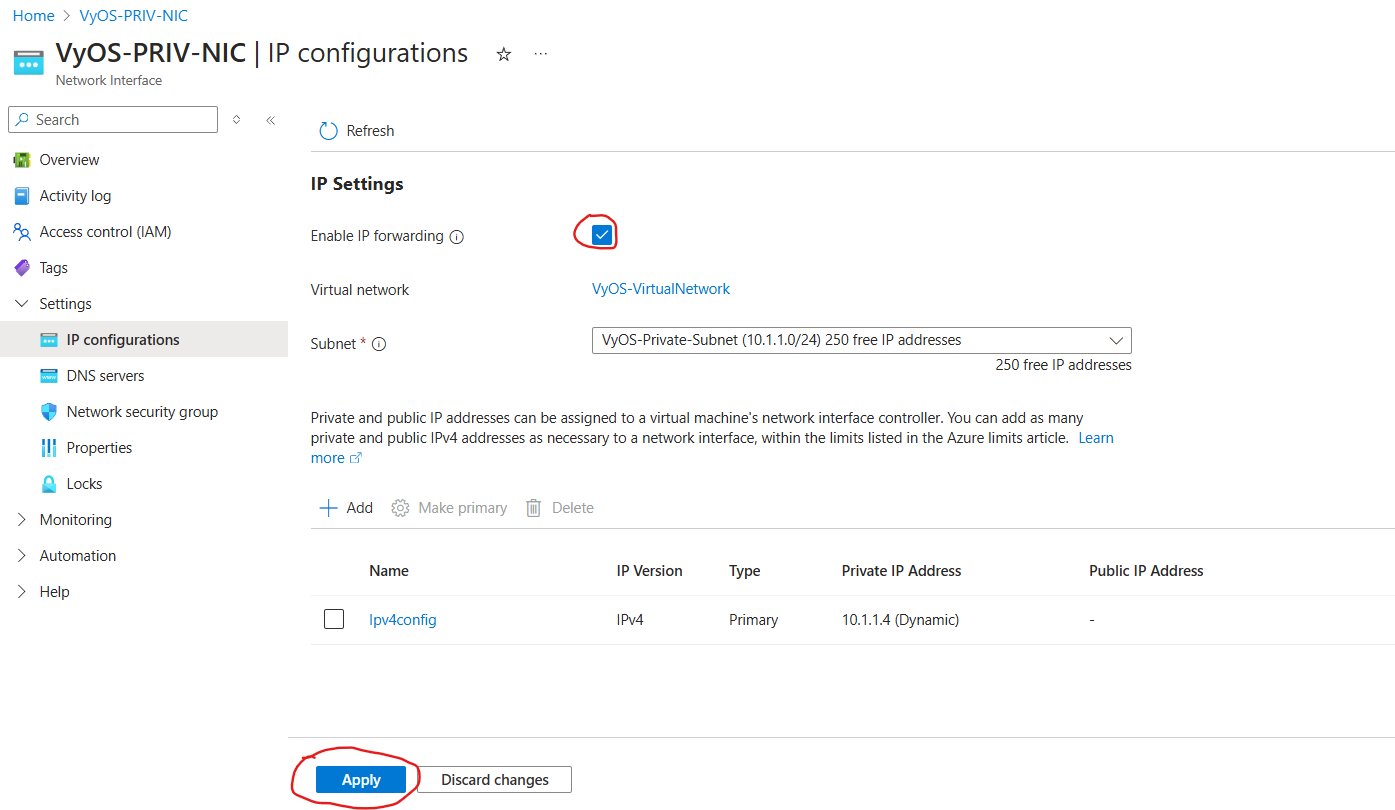
Task: Open the Overview page icon in sidebar
Action: tap(22, 159)
